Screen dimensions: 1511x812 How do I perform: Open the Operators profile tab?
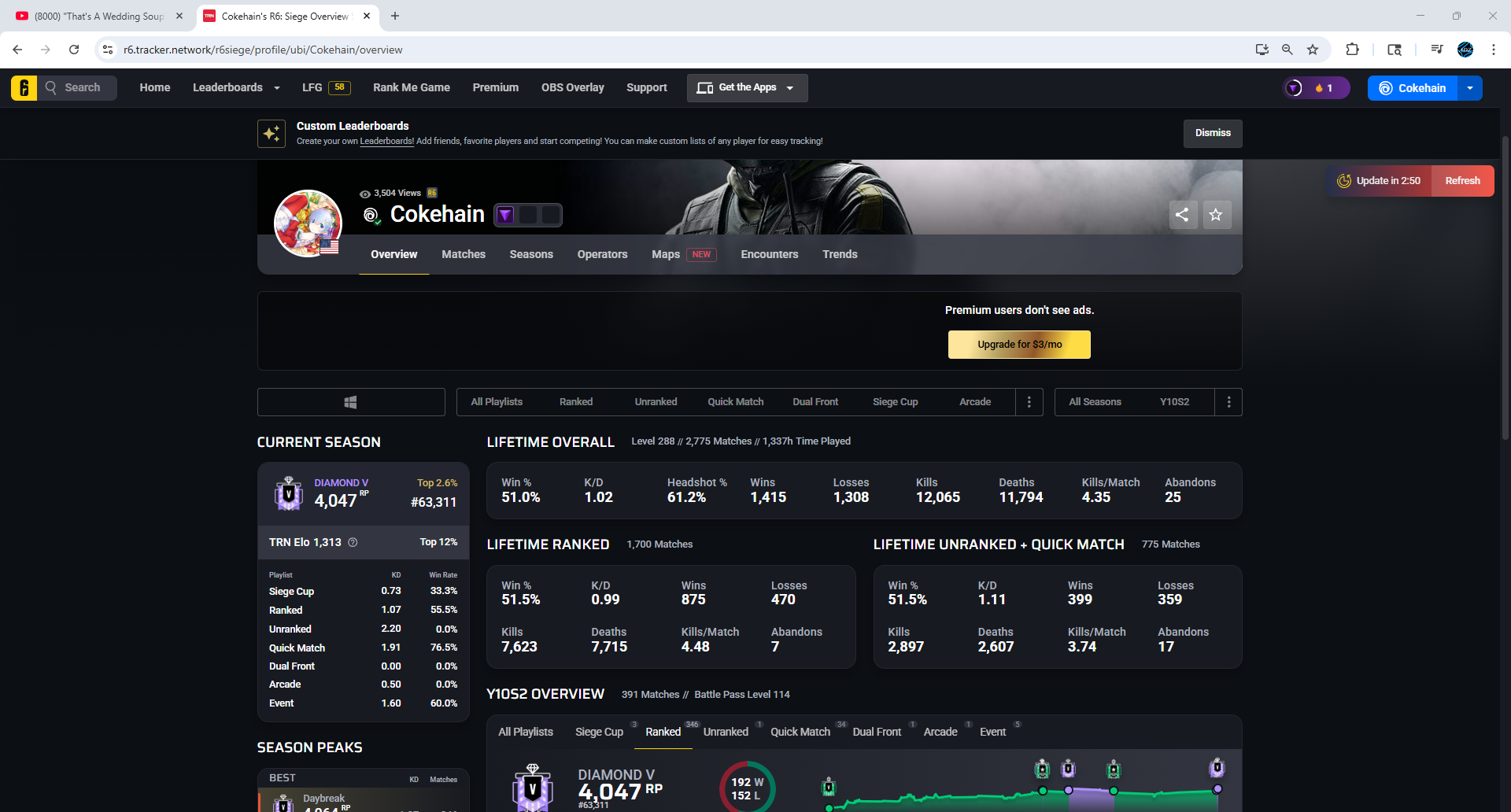[602, 254]
